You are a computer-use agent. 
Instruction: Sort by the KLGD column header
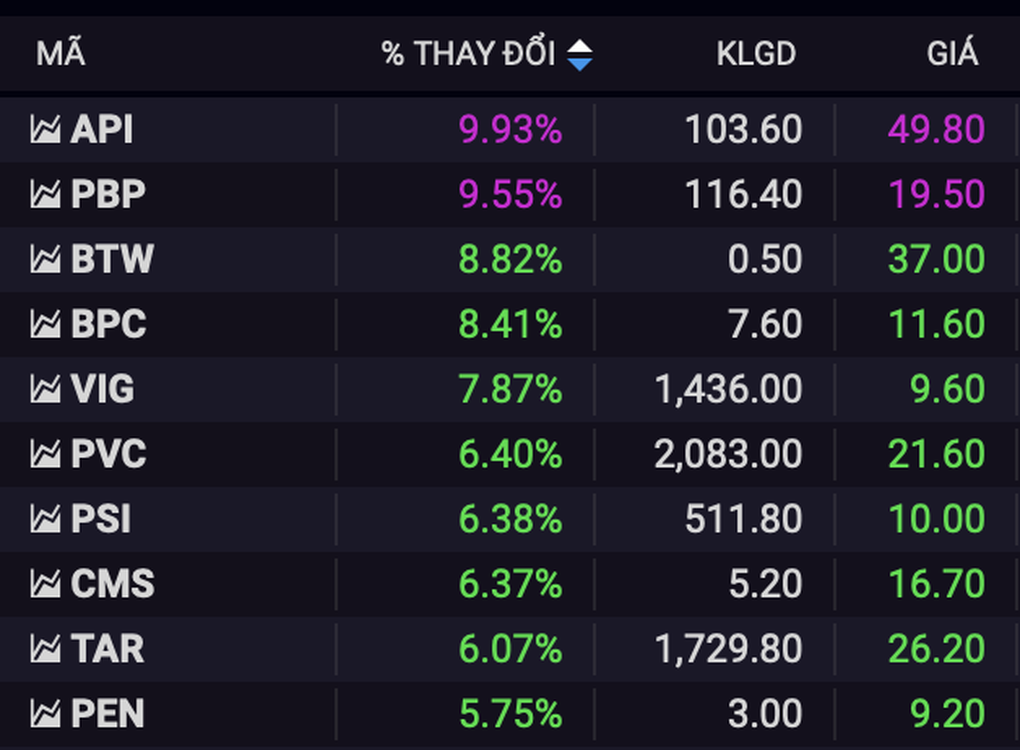click(x=756, y=54)
